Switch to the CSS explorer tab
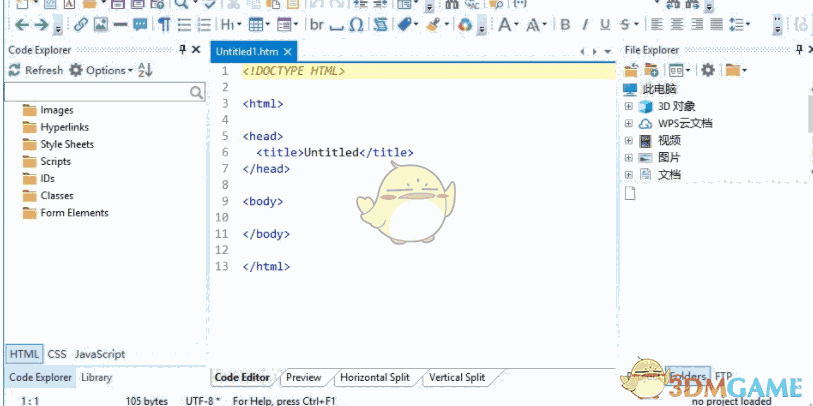The width and height of the screenshot is (813, 406). coord(57,354)
